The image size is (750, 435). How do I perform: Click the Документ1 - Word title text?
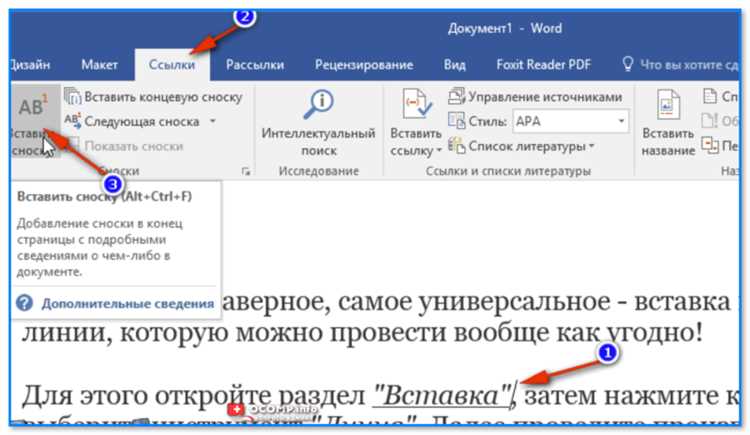(505, 28)
